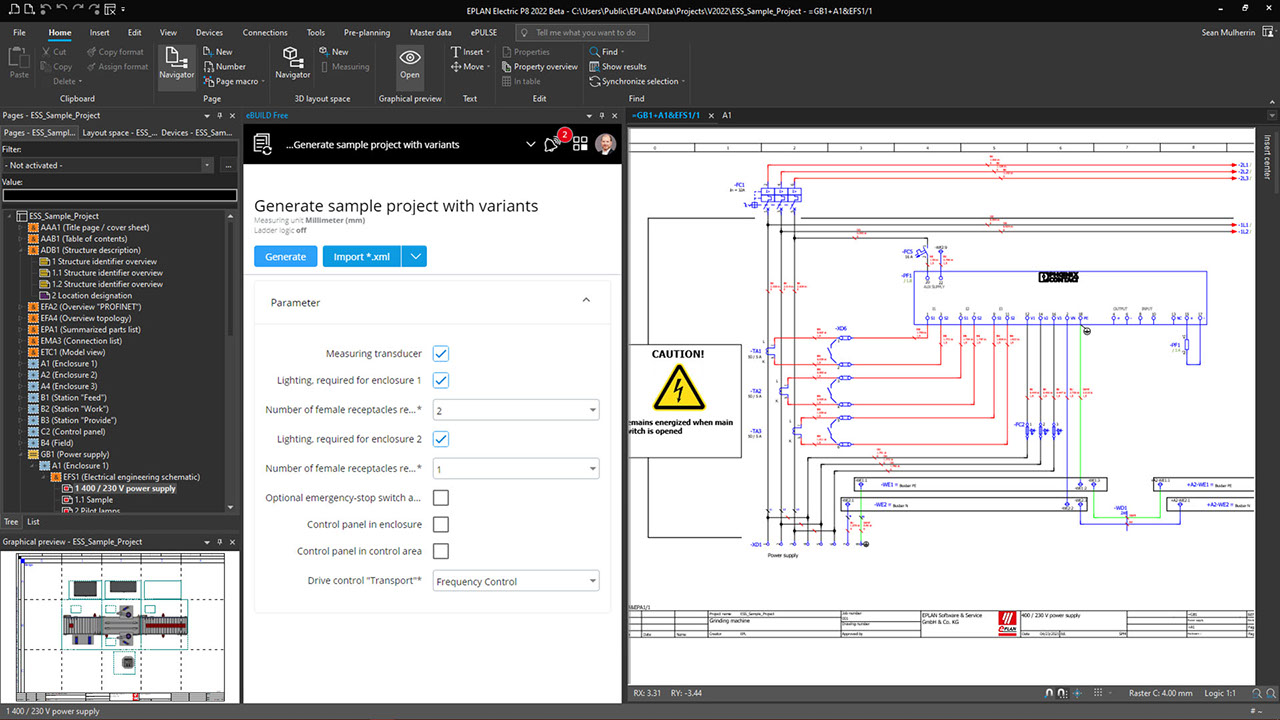Open the Import *.xml dropdown arrow
This screenshot has width=1280, height=720.
tap(415, 257)
